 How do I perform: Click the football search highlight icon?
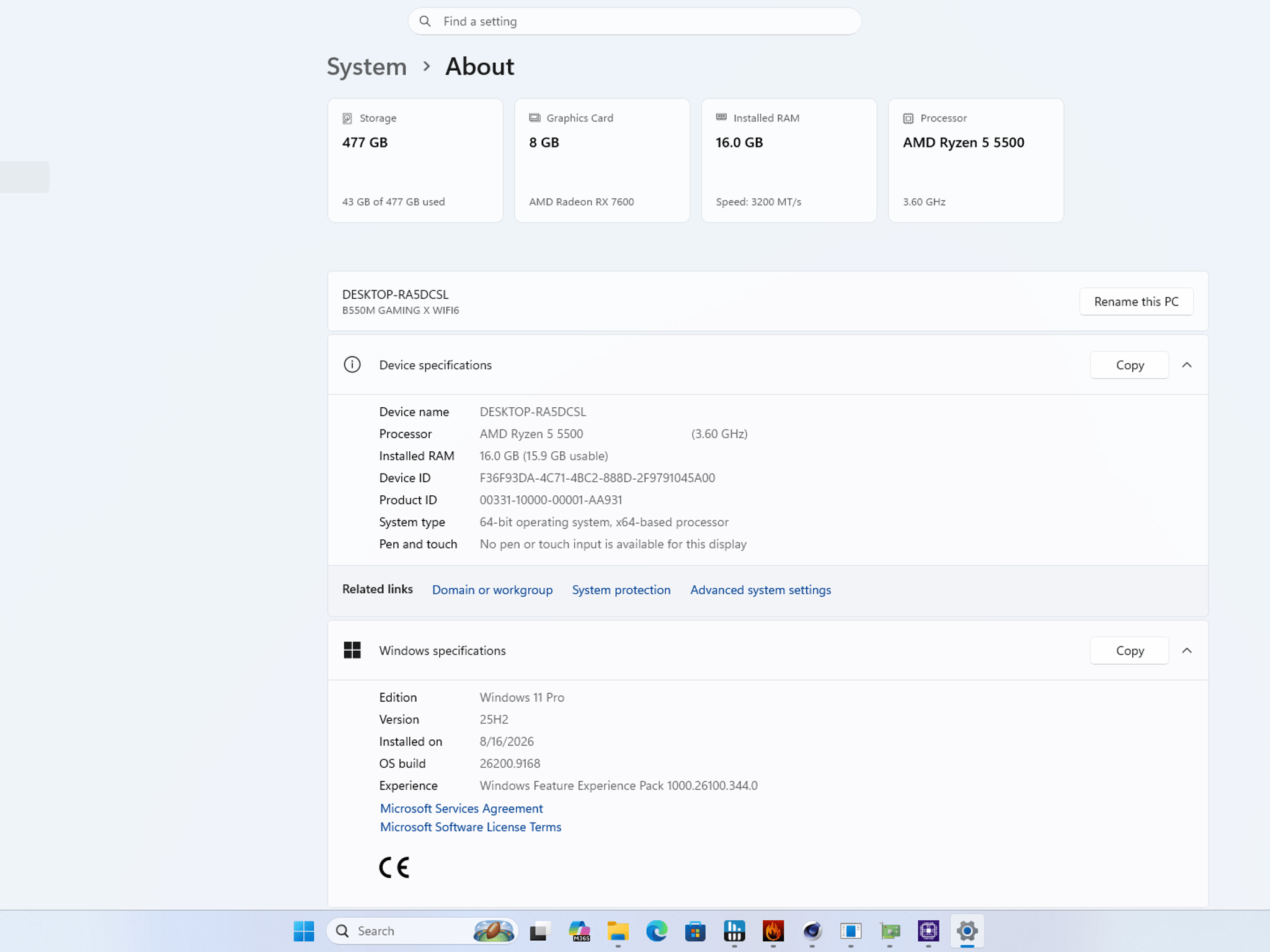(x=494, y=931)
